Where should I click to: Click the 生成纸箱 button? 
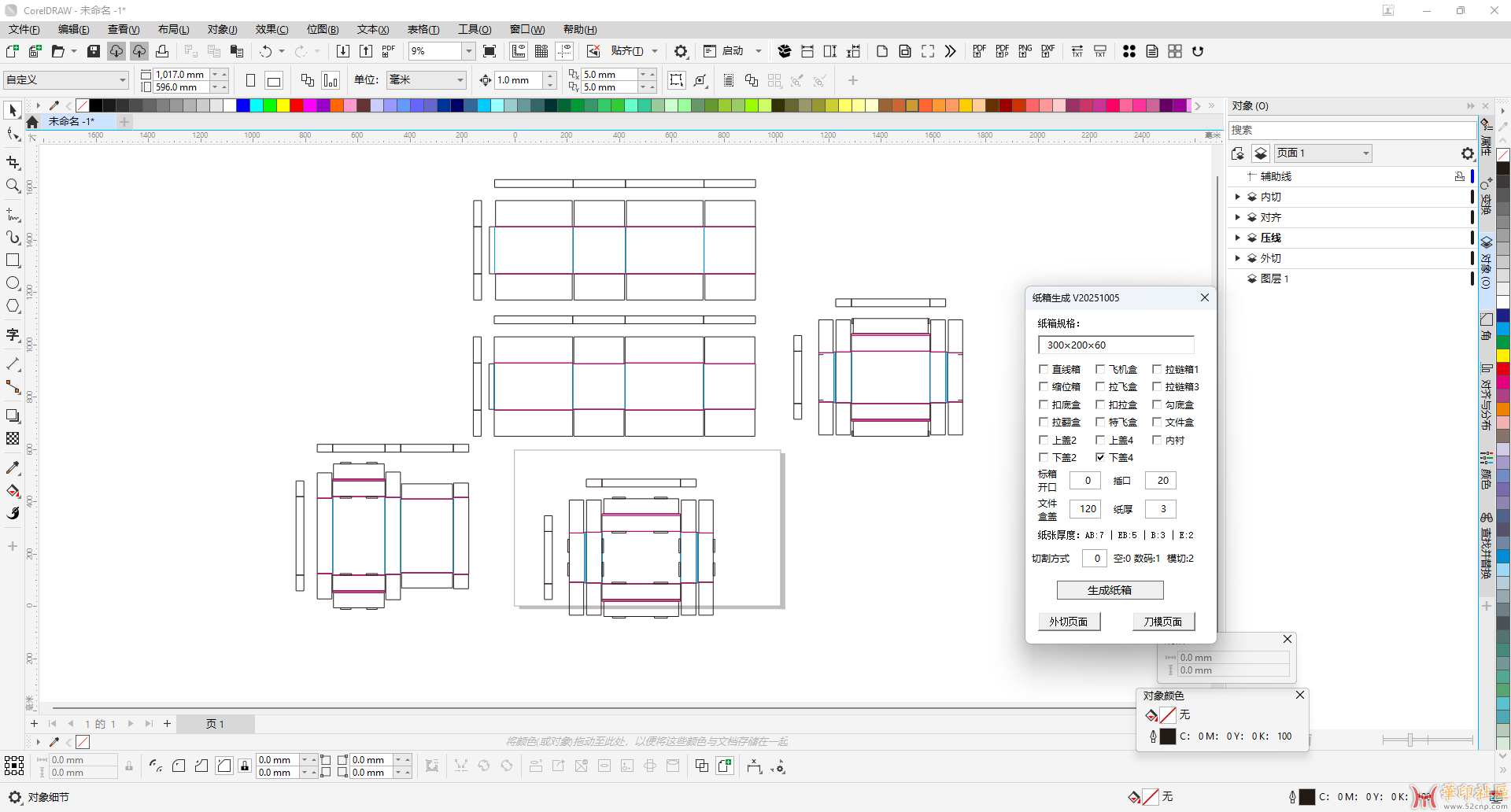tap(1110, 590)
